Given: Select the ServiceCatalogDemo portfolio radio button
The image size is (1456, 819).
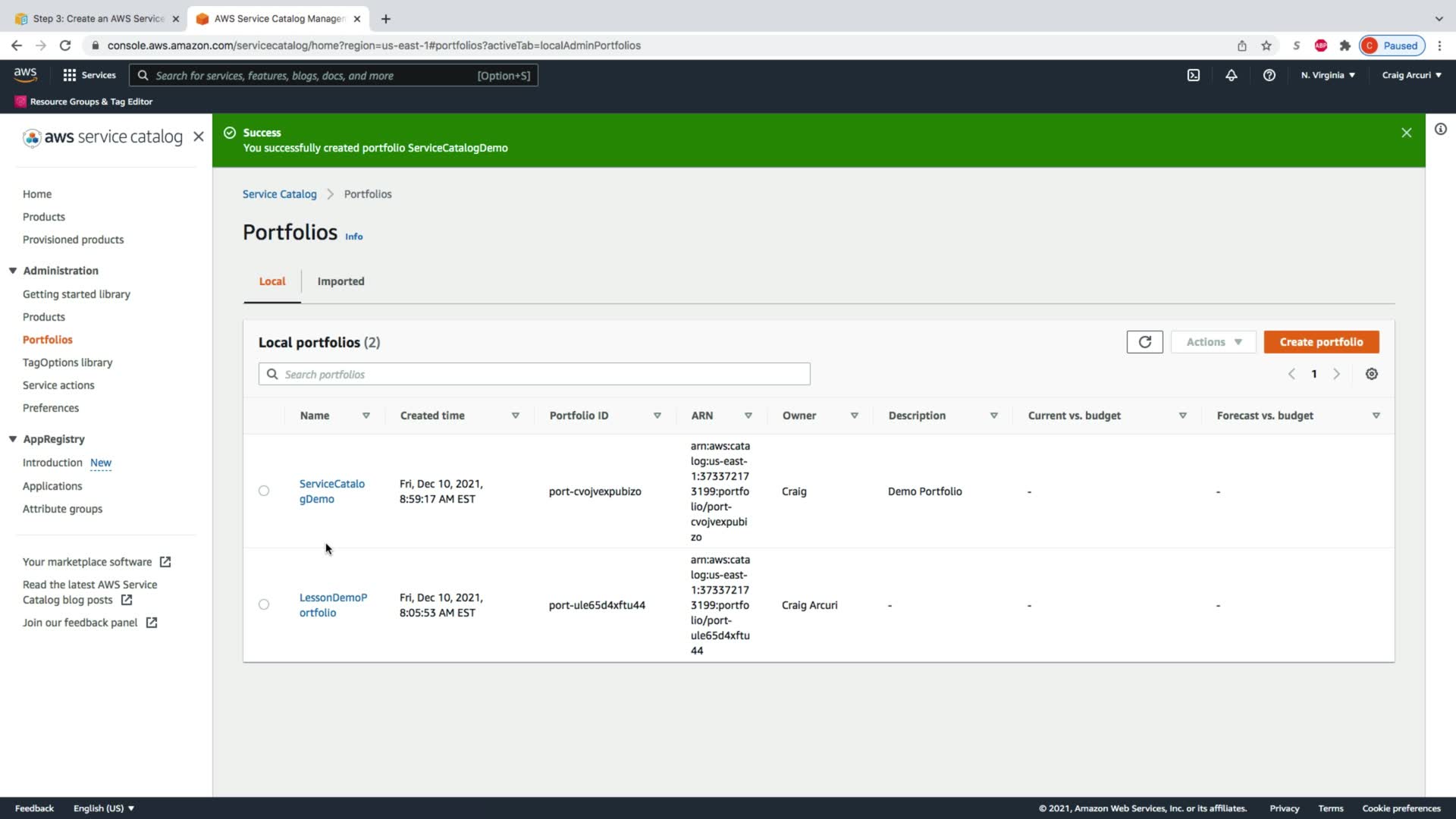Looking at the screenshot, I should pos(264,491).
